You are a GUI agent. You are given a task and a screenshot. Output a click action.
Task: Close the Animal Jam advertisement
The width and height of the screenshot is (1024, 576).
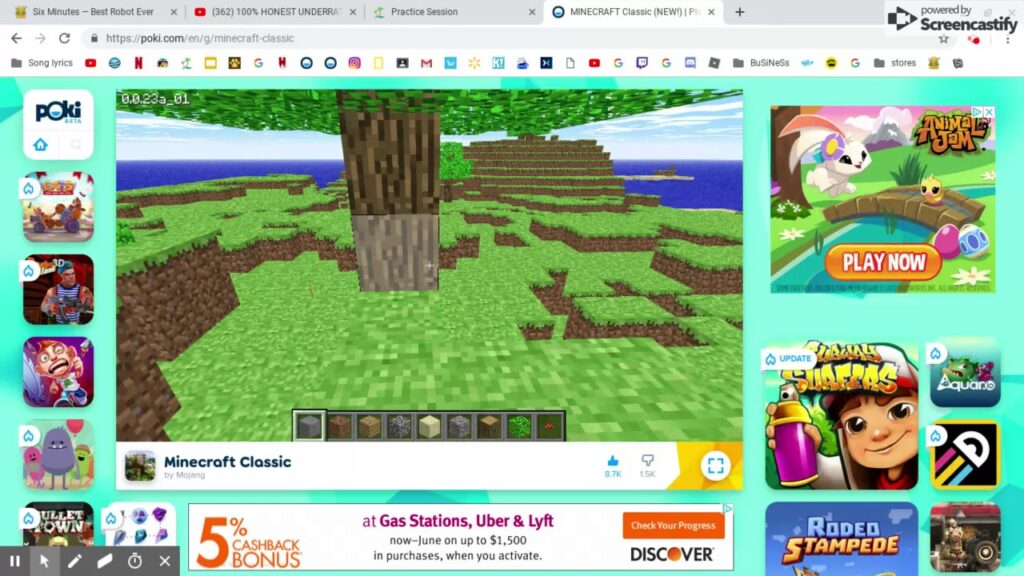989,112
